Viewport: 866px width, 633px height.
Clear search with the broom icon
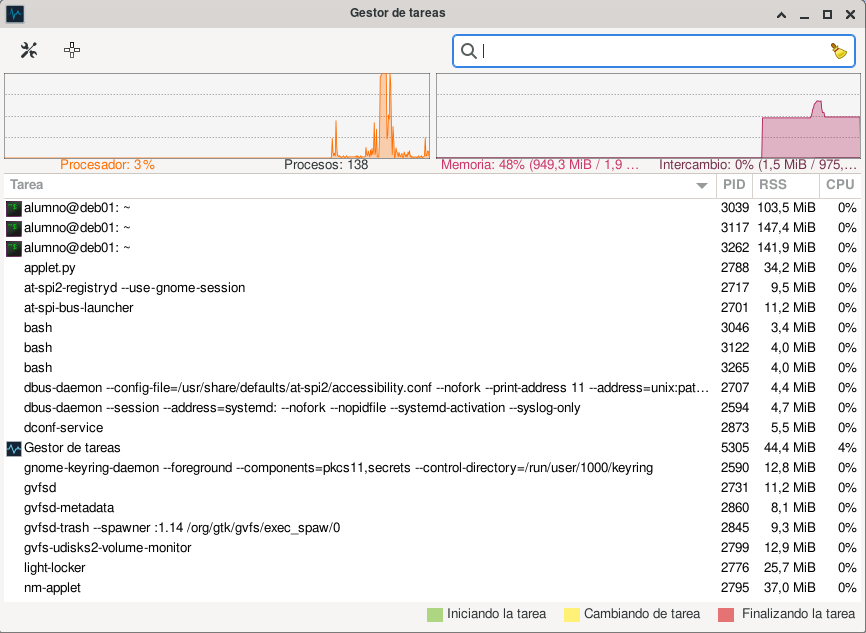point(839,51)
